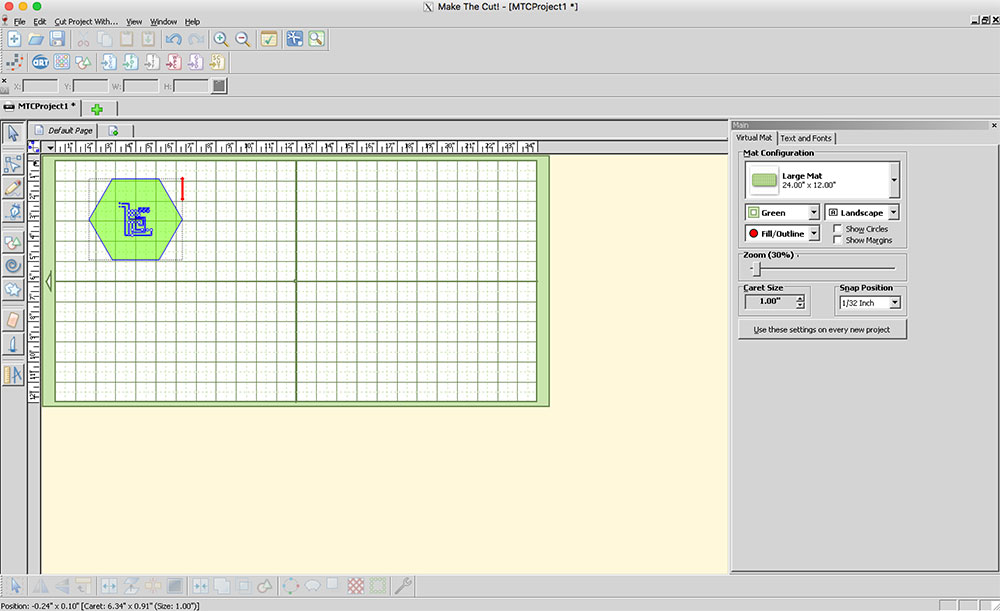Select the Eraser tool
The image size is (1000, 611).
click(x=13, y=320)
